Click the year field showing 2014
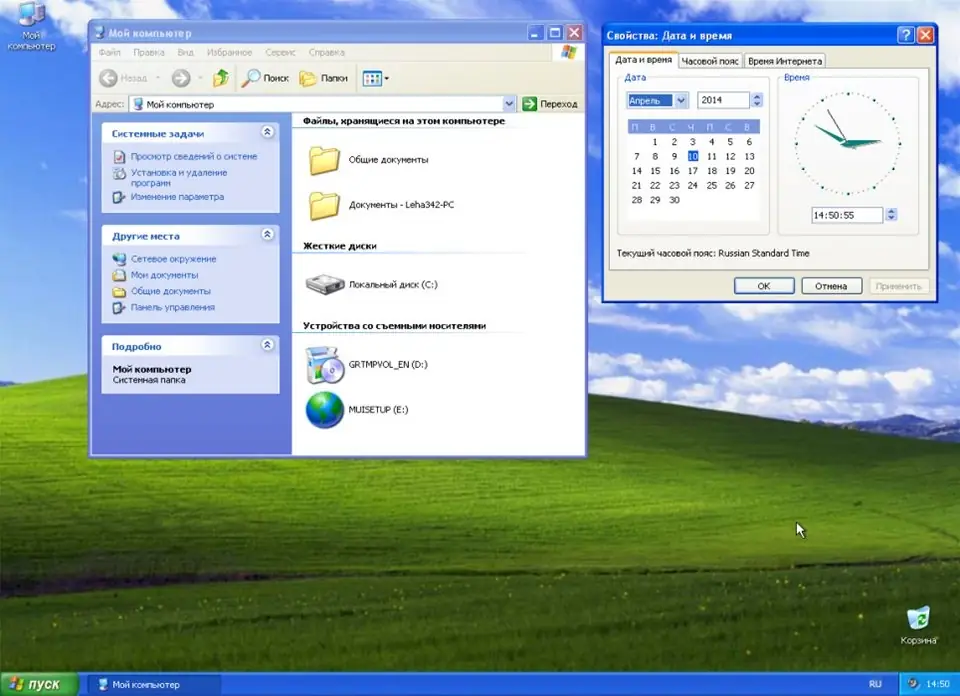 pyautogui.click(x=723, y=100)
